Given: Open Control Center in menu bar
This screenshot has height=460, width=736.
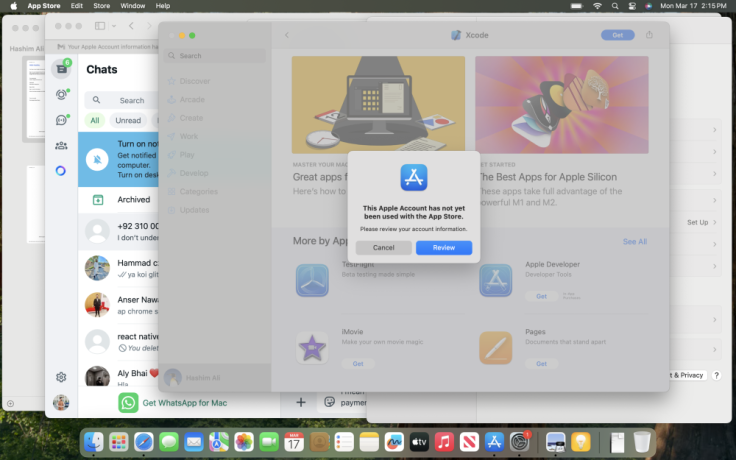Looking at the screenshot, I should click(632, 6).
